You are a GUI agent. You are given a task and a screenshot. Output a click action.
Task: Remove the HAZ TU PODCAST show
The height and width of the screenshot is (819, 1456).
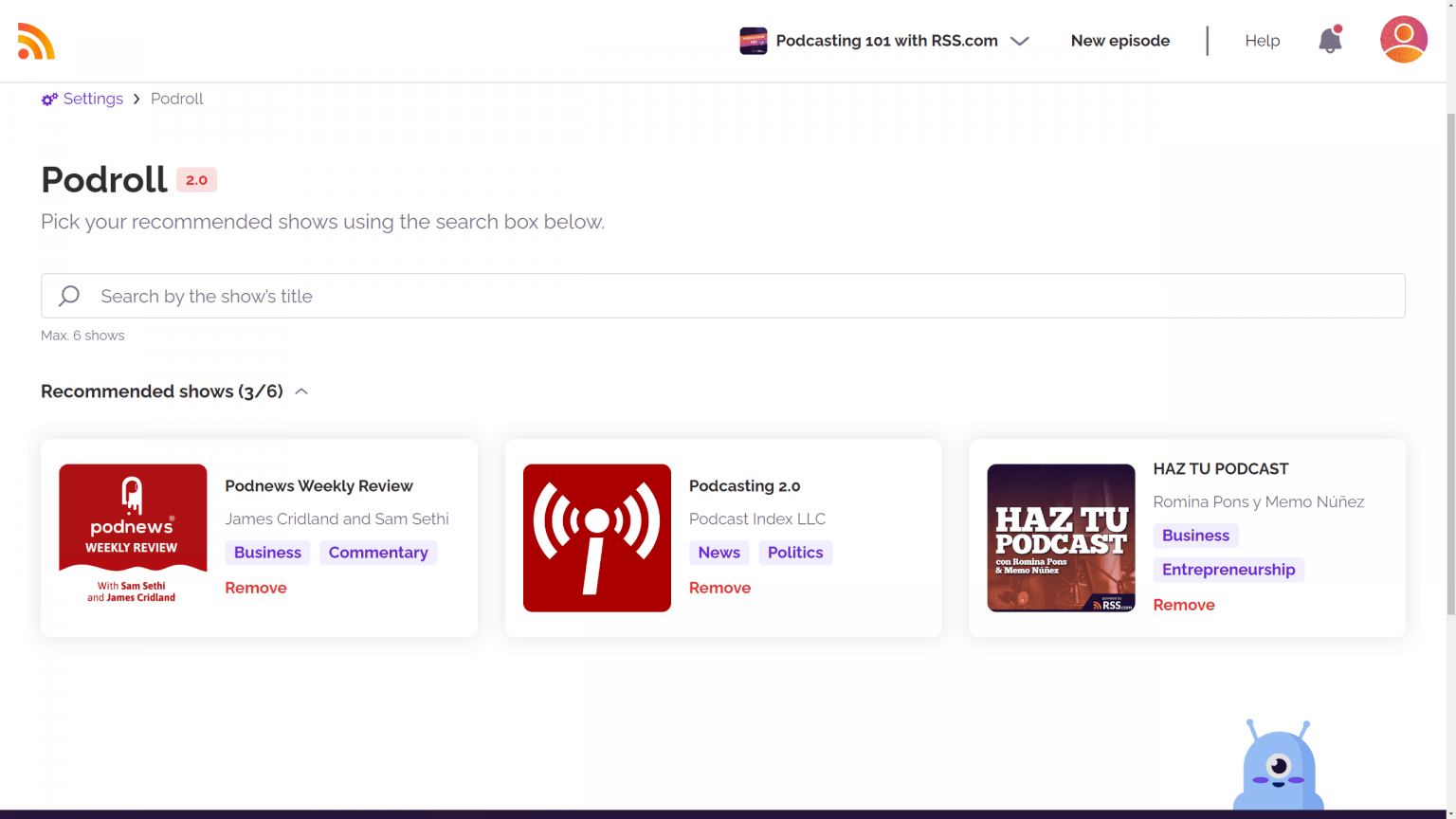point(1184,605)
